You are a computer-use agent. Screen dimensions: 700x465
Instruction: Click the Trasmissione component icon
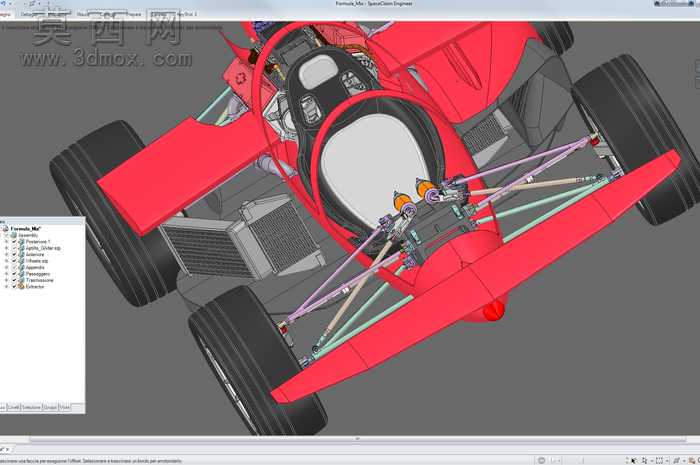coord(21,280)
